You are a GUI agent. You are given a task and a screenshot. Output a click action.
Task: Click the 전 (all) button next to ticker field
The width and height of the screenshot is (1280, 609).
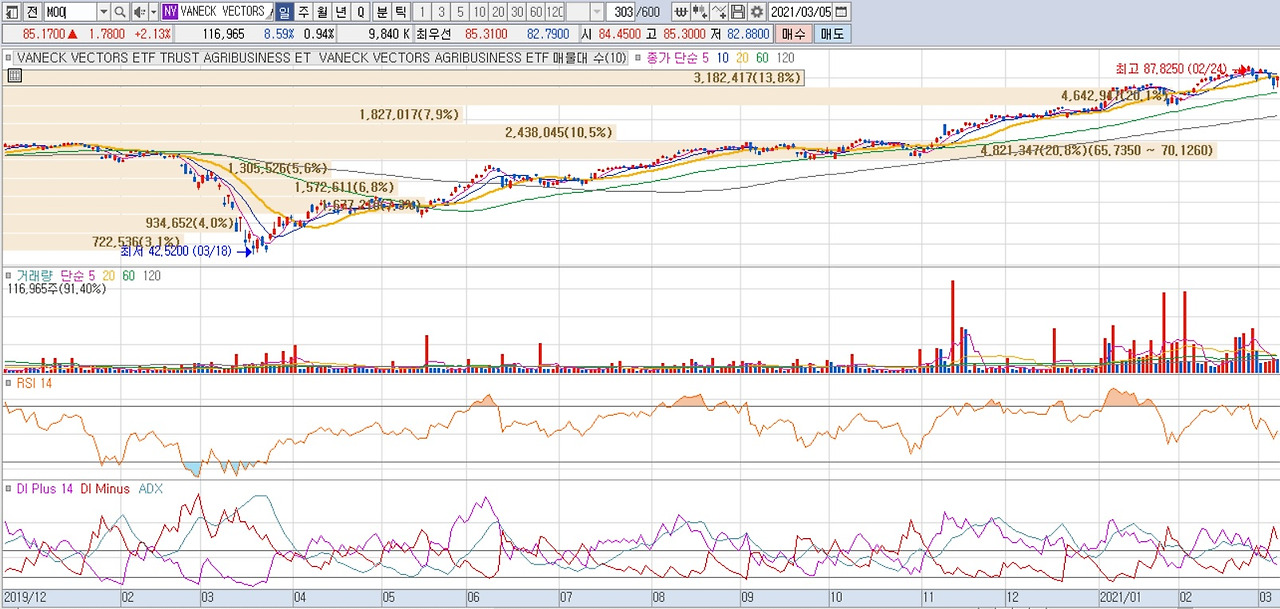coord(31,12)
